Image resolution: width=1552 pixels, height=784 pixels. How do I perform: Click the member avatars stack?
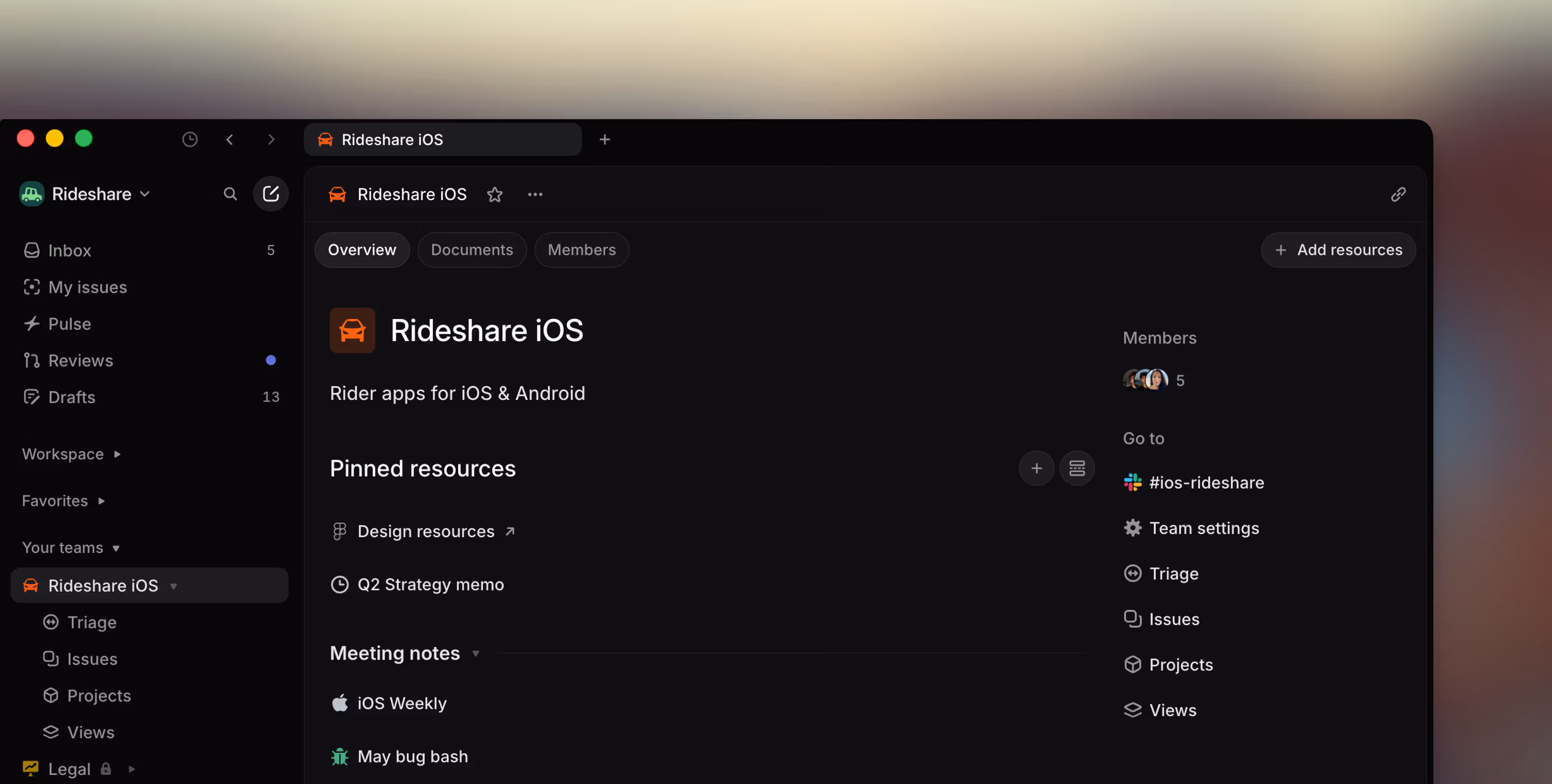[1145, 380]
